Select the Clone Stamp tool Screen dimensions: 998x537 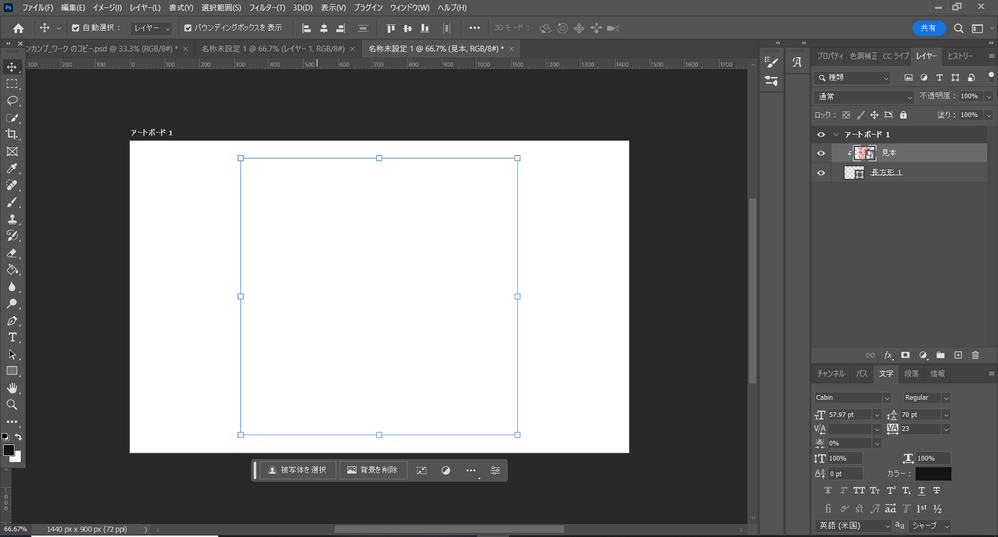(x=12, y=219)
